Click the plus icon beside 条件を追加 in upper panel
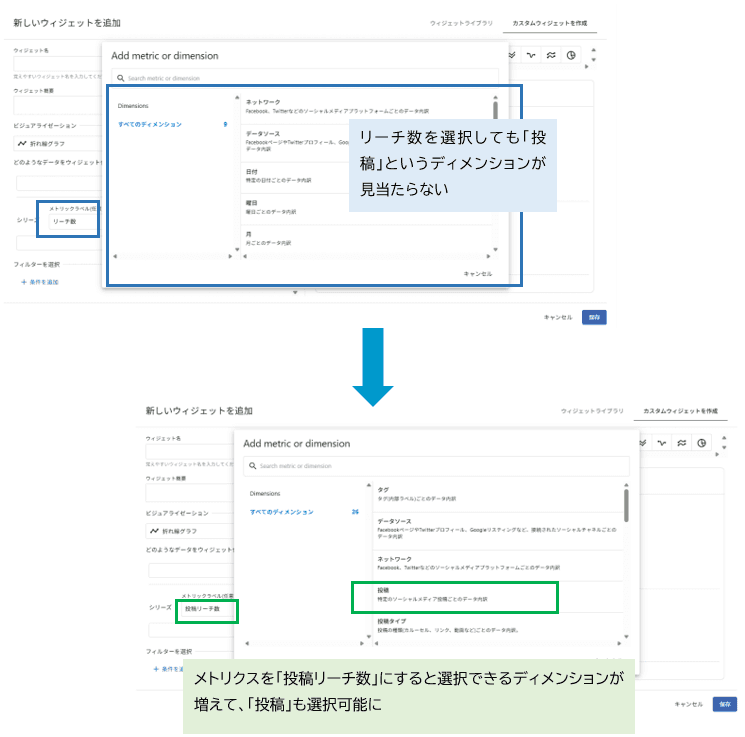The height and width of the screenshot is (737, 745). coord(24,282)
